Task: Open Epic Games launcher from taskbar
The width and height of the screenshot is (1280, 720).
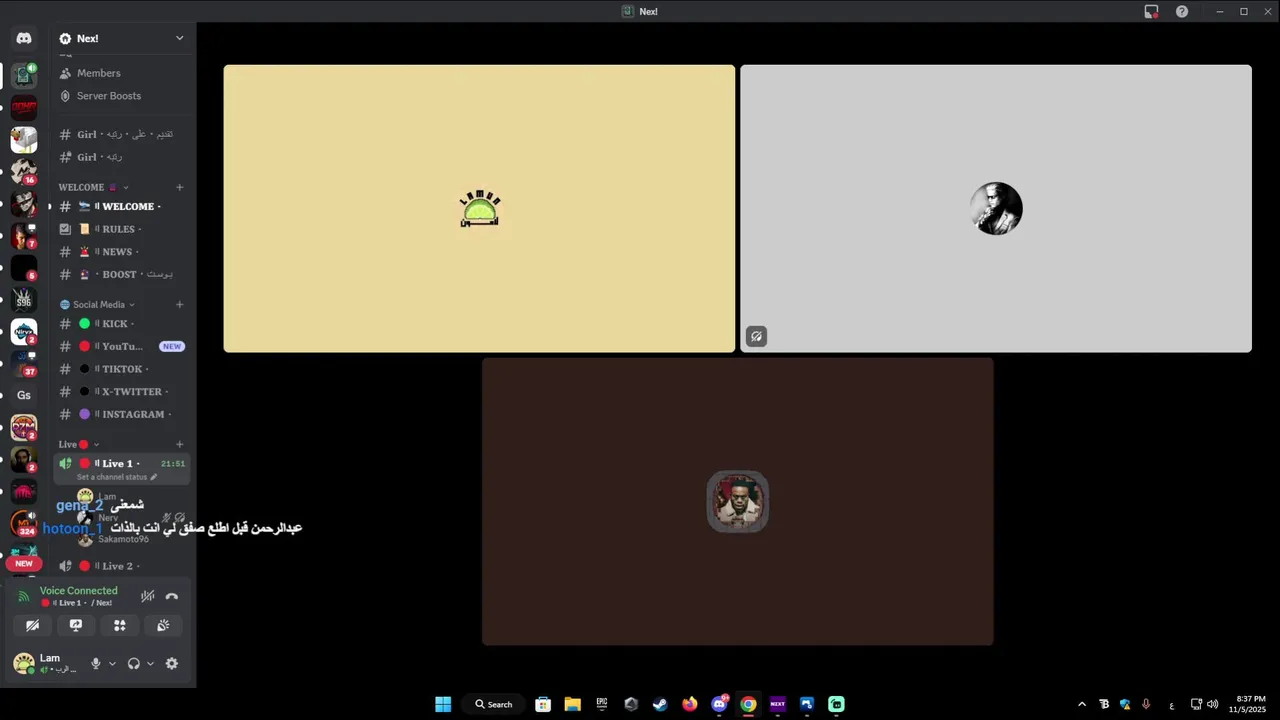Action: tap(602, 704)
